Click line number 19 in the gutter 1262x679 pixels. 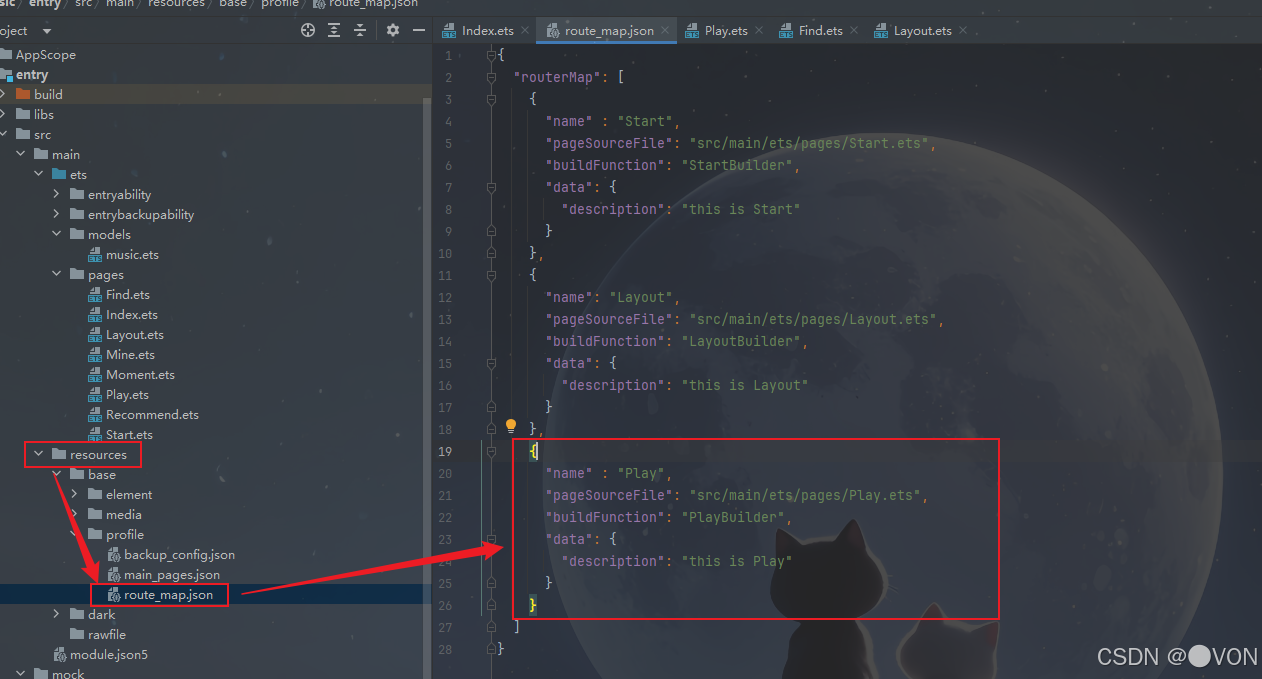click(445, 451)
